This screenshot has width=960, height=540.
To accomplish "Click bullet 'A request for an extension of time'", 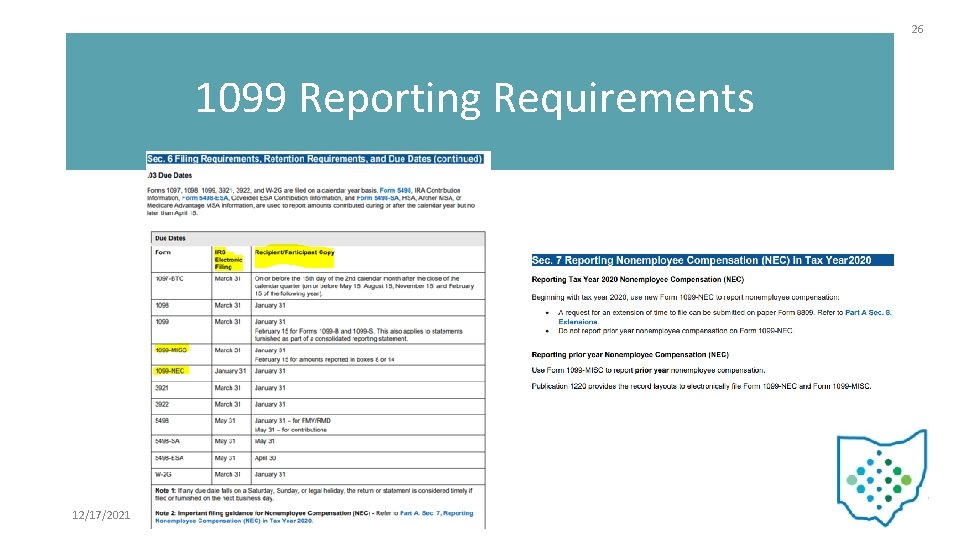I will [x=725, y=317].
